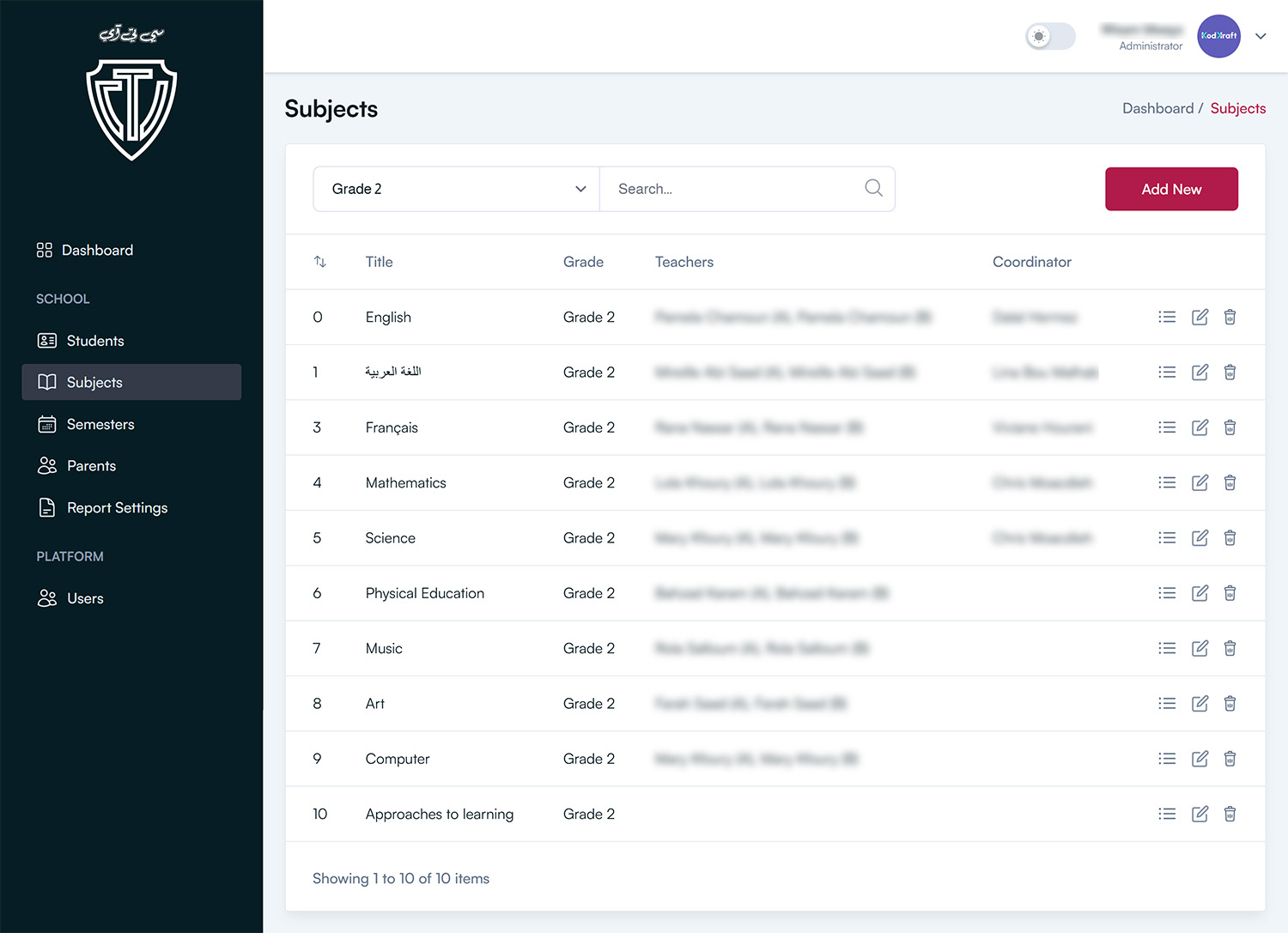Toggle the light/dark theme switch
This screenshot has height=933, width=1288.
(x=1050, y=36)
